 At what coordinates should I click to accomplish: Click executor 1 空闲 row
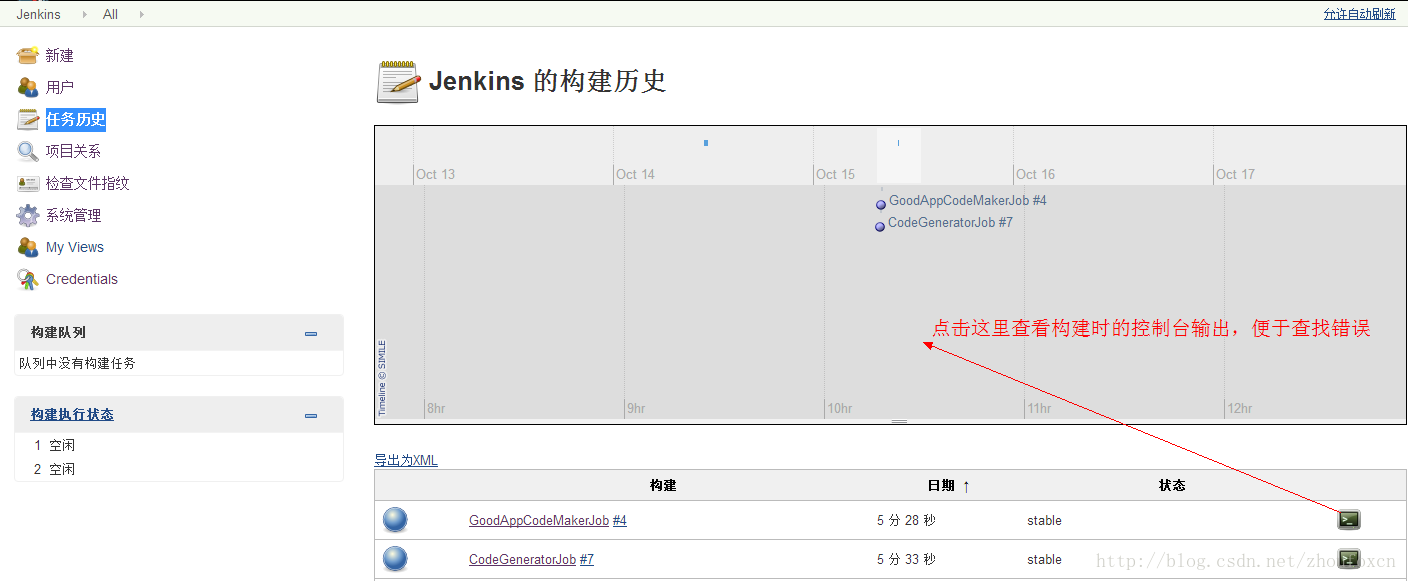click(x=178, y=445)
